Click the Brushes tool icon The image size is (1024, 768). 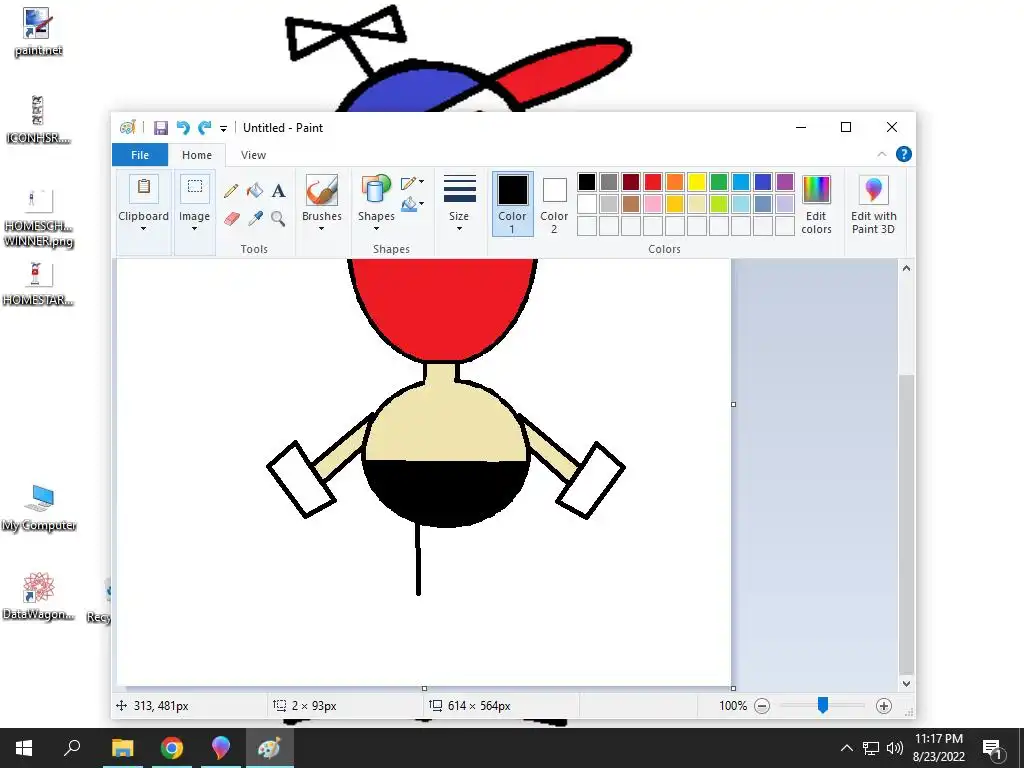tap(321, 190)
